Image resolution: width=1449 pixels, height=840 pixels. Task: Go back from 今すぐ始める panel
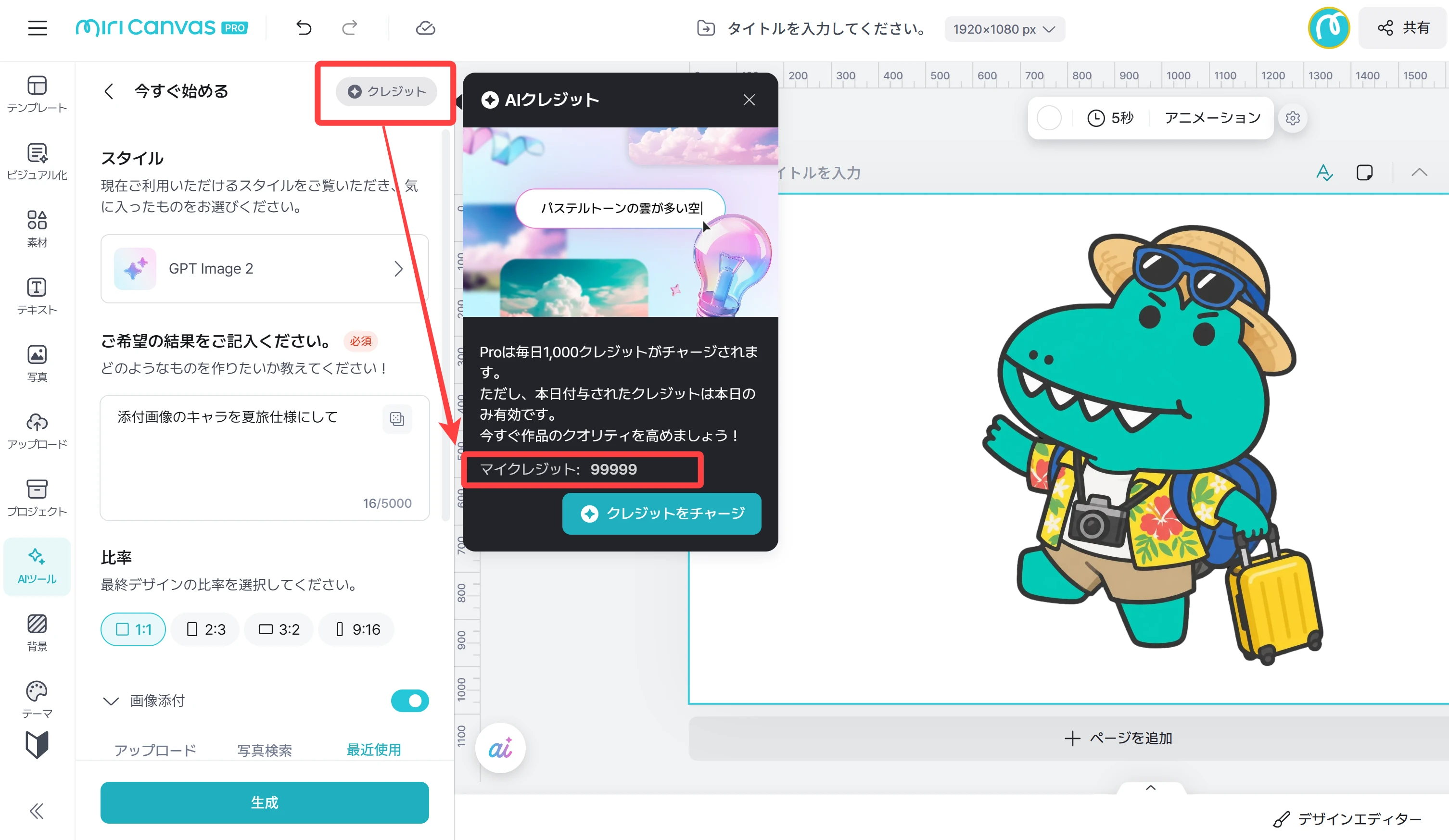(109, 91)
